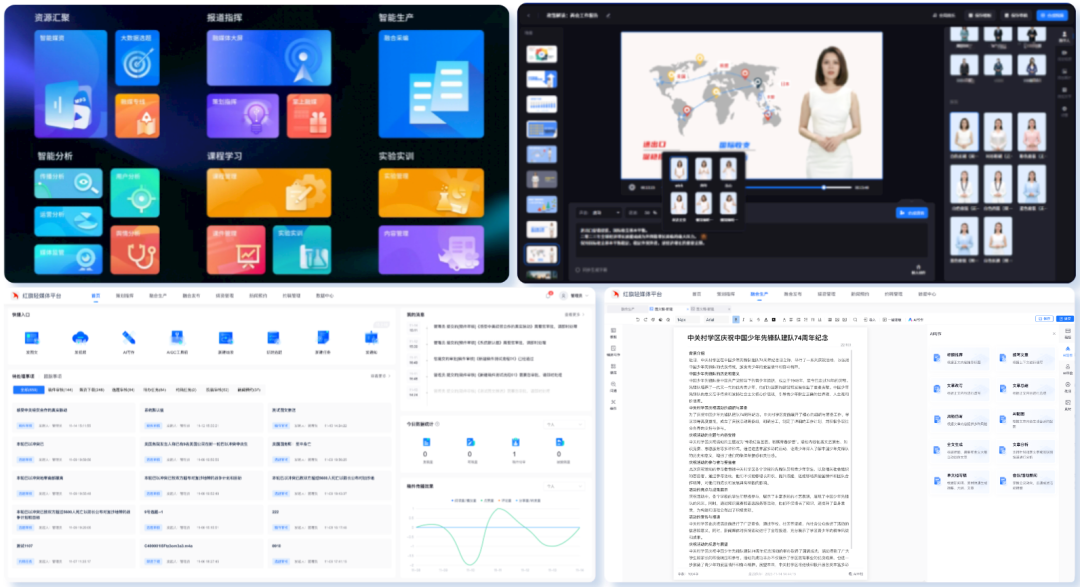This screenshot has height=587, width=1080.
Task: Select the 融合生产 tab in editor window
Action: tap(758, 295)
